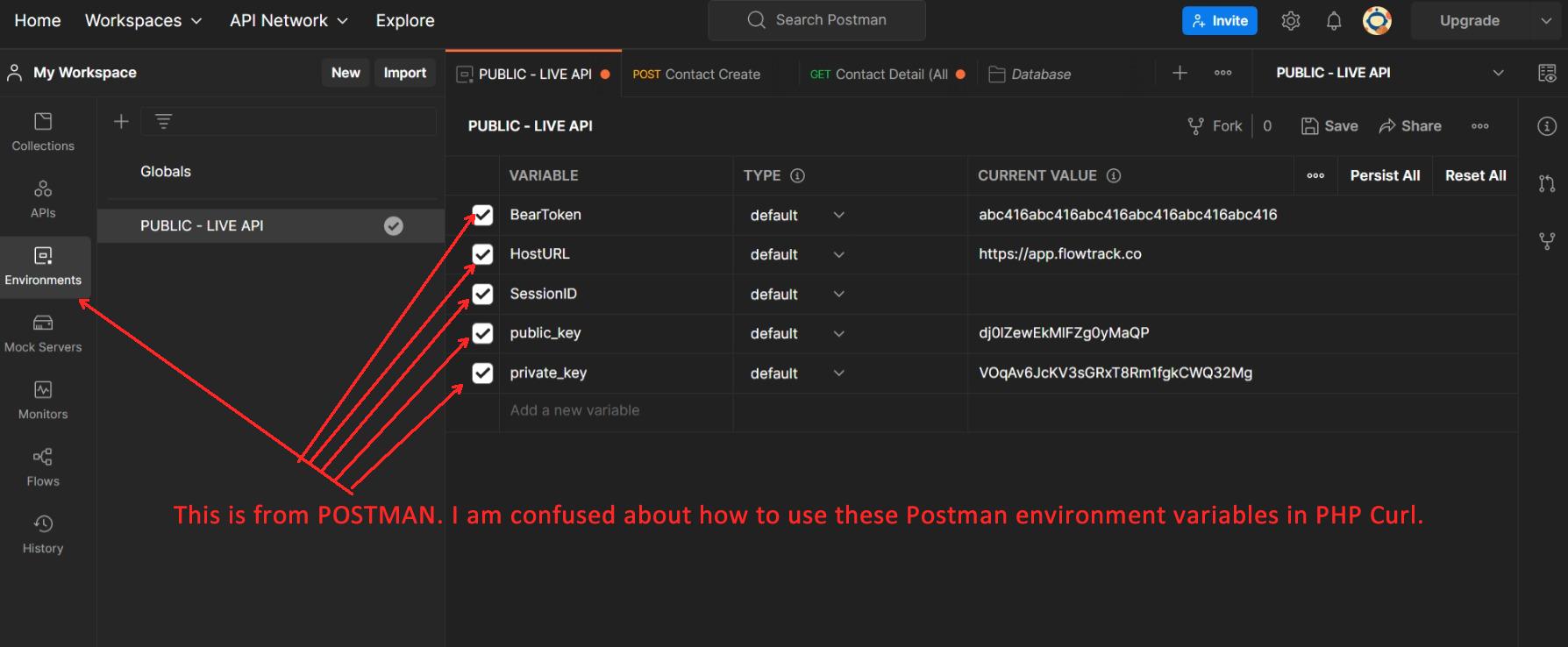
Task: Open the user avatar menu
Action: point(1377,21)
